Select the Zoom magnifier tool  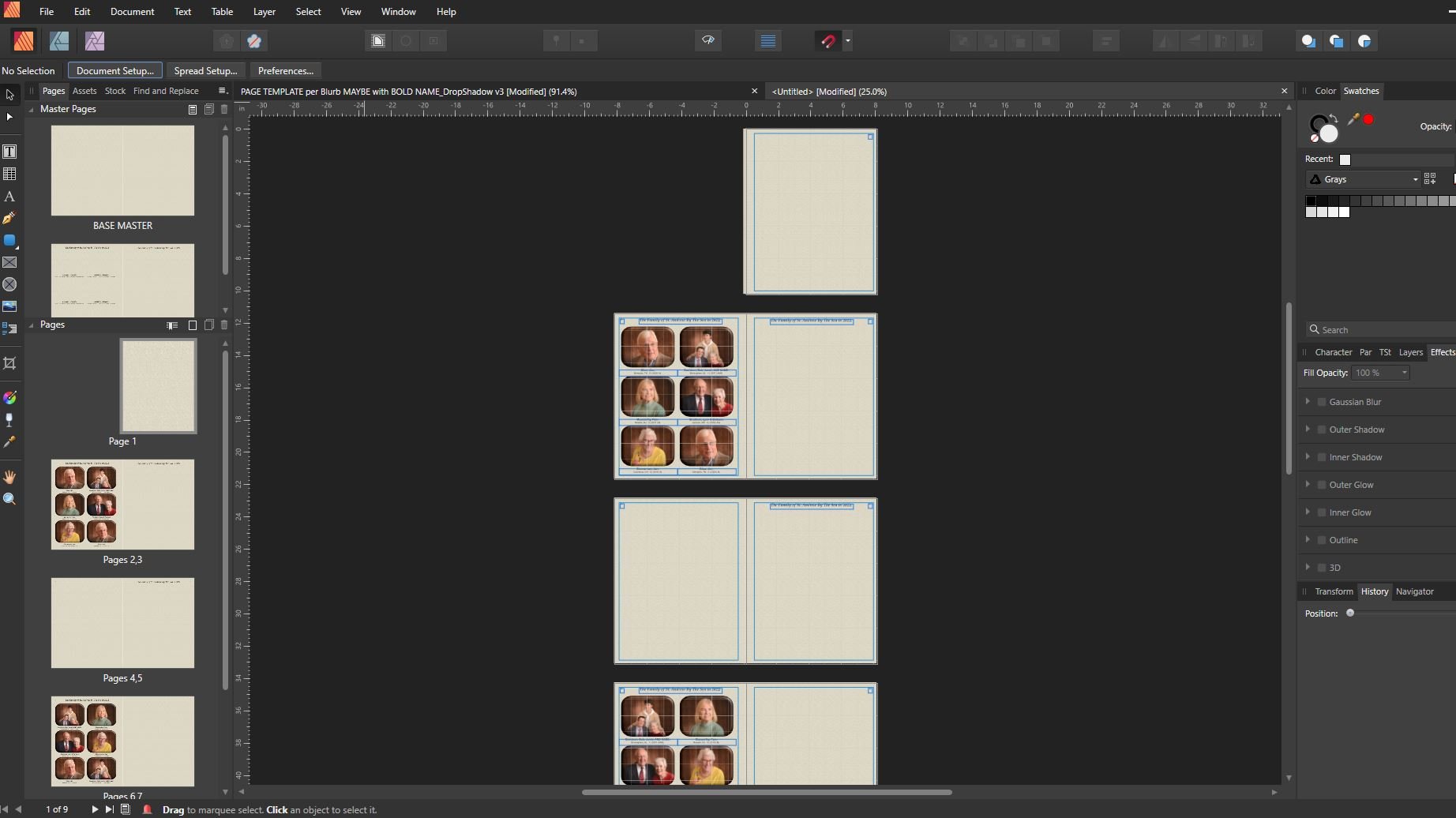9,499
